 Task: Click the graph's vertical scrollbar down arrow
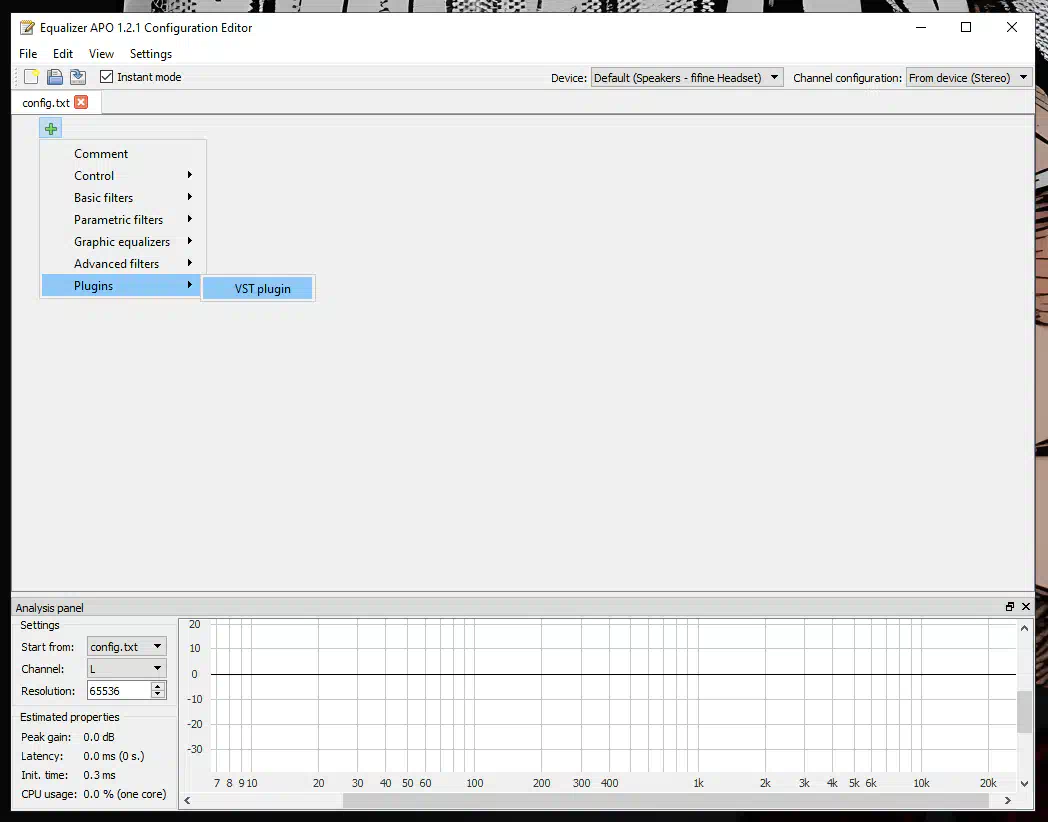point(1024,783)
